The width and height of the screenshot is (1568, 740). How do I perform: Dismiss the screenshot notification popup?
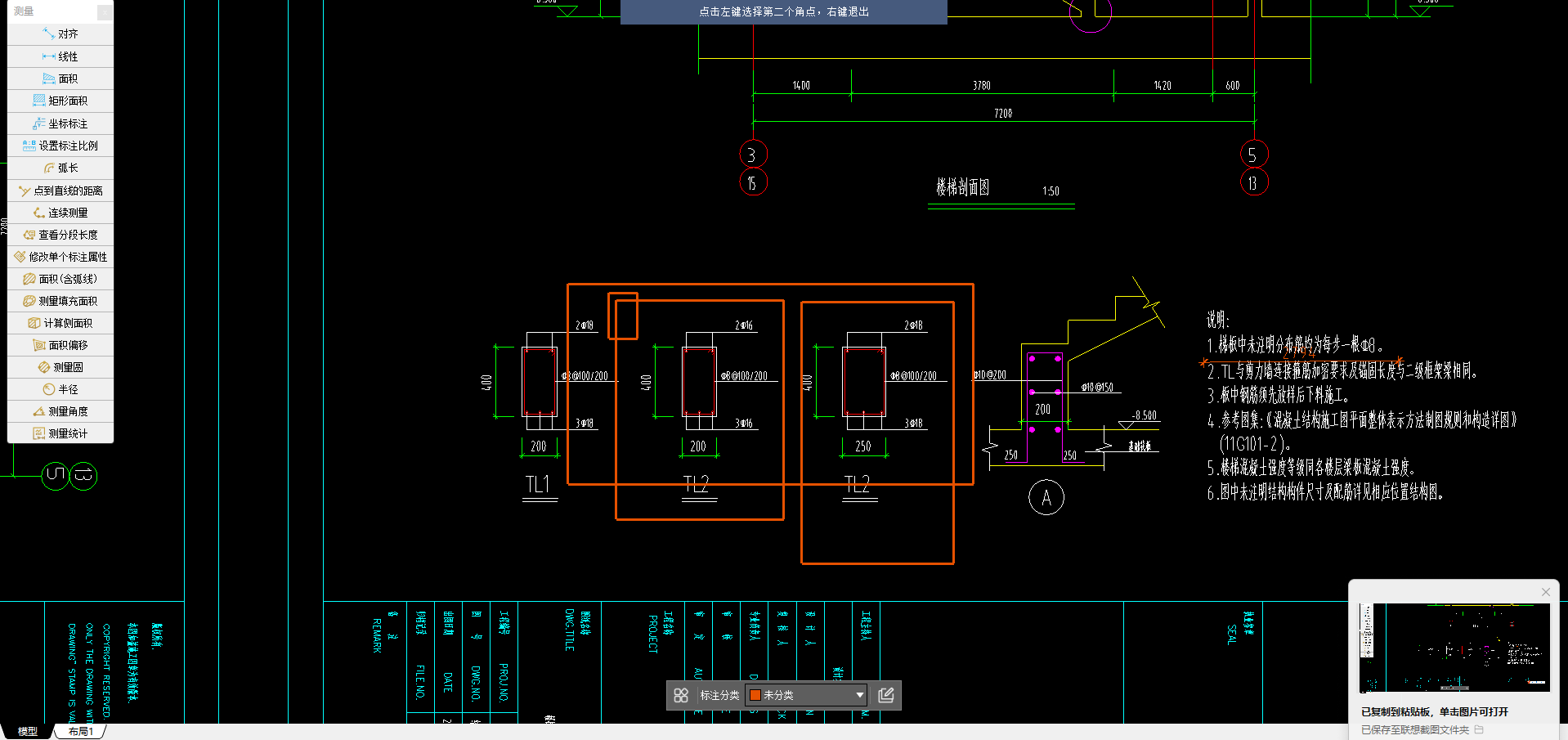[1545, 592]
